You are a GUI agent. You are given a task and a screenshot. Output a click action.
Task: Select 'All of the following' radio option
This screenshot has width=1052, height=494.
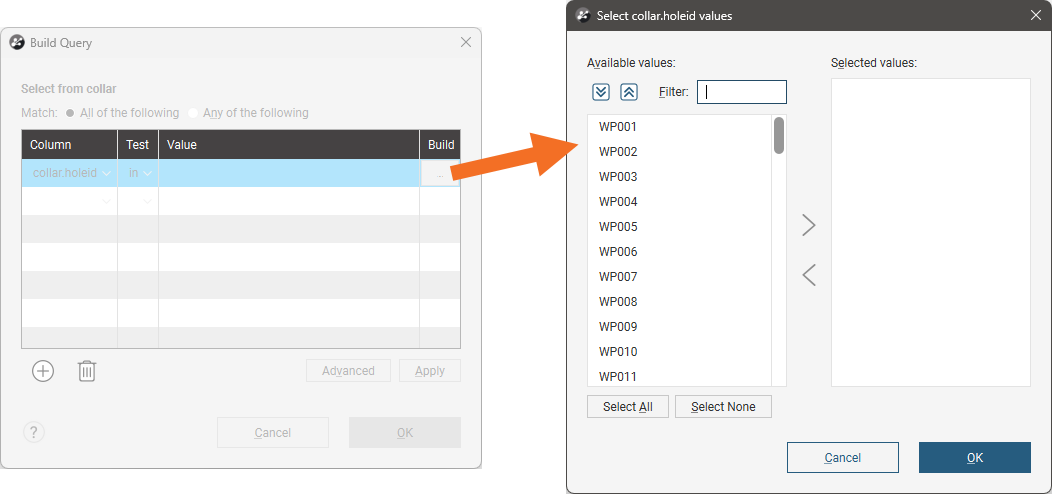point(70,113)
